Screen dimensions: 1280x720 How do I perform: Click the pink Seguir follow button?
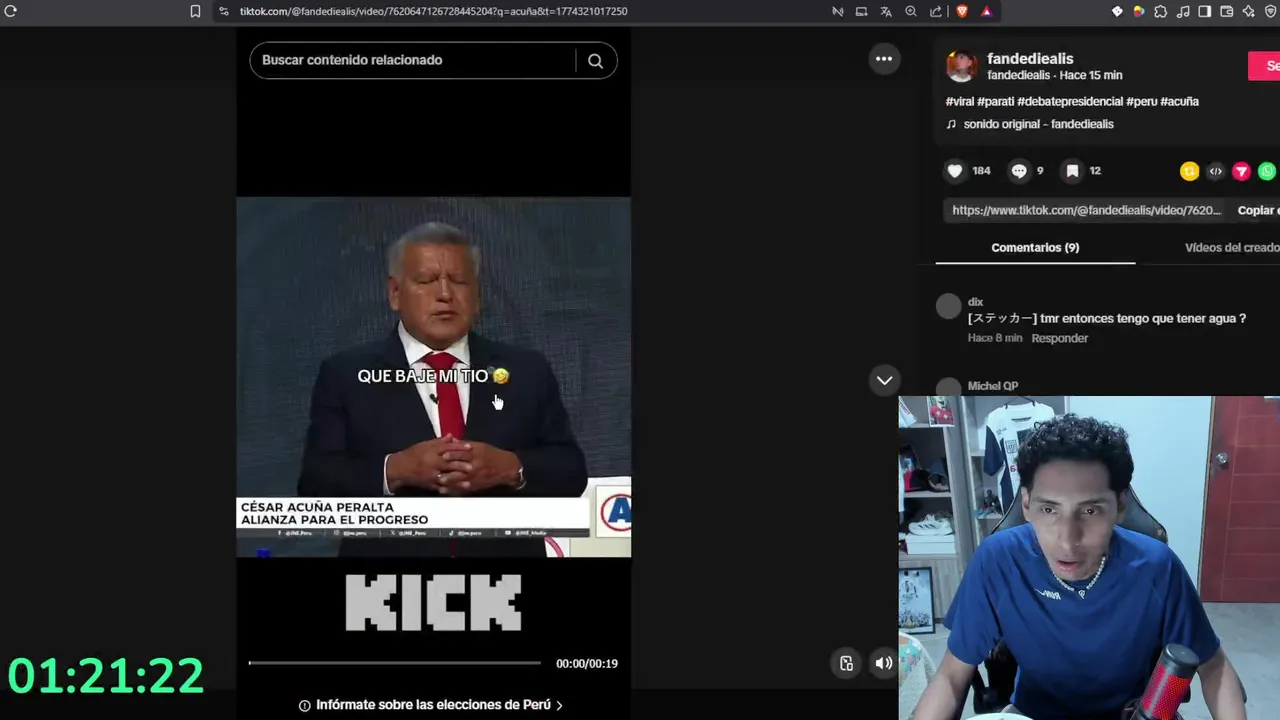tap(1264, 66)
